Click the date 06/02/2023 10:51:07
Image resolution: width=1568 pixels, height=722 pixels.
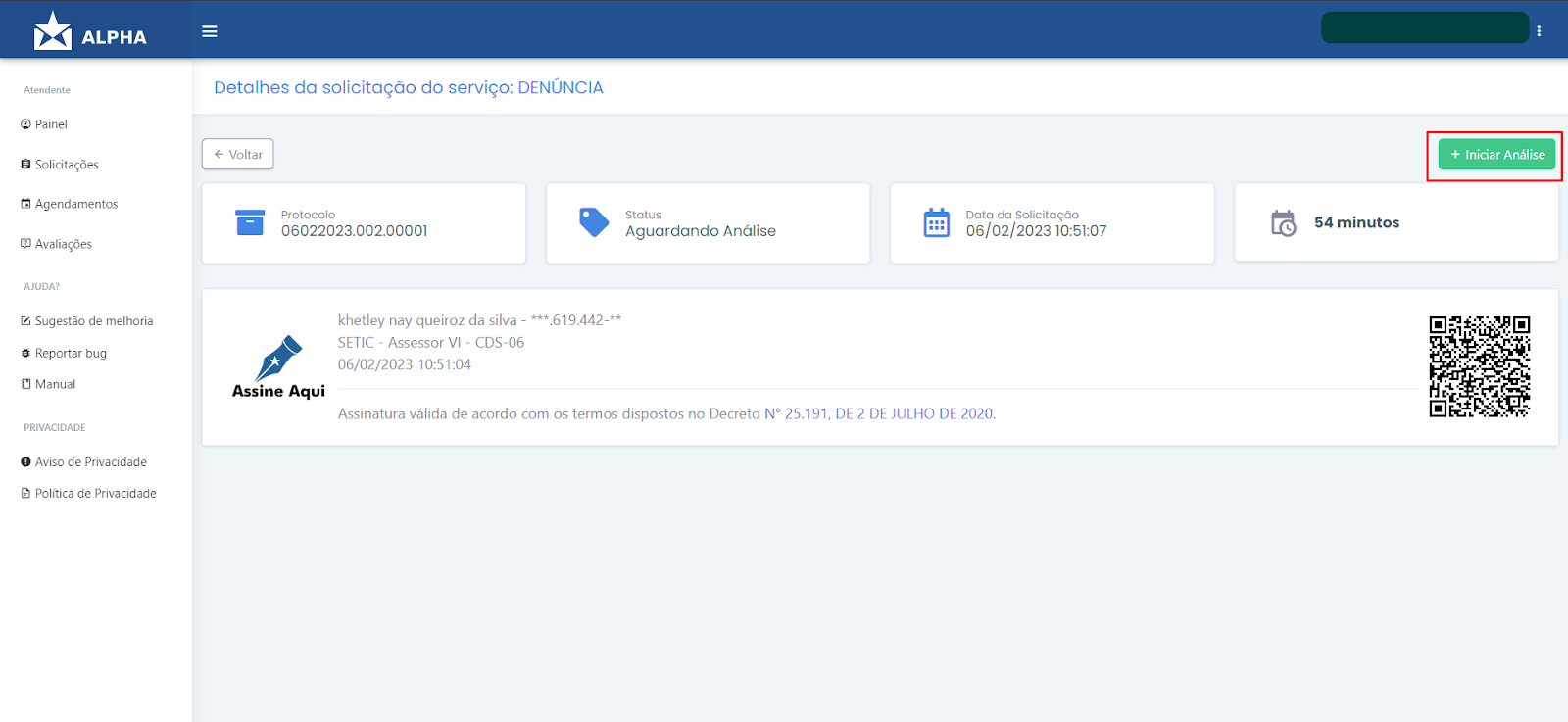pyautogui.click(x=1036, y=231)
